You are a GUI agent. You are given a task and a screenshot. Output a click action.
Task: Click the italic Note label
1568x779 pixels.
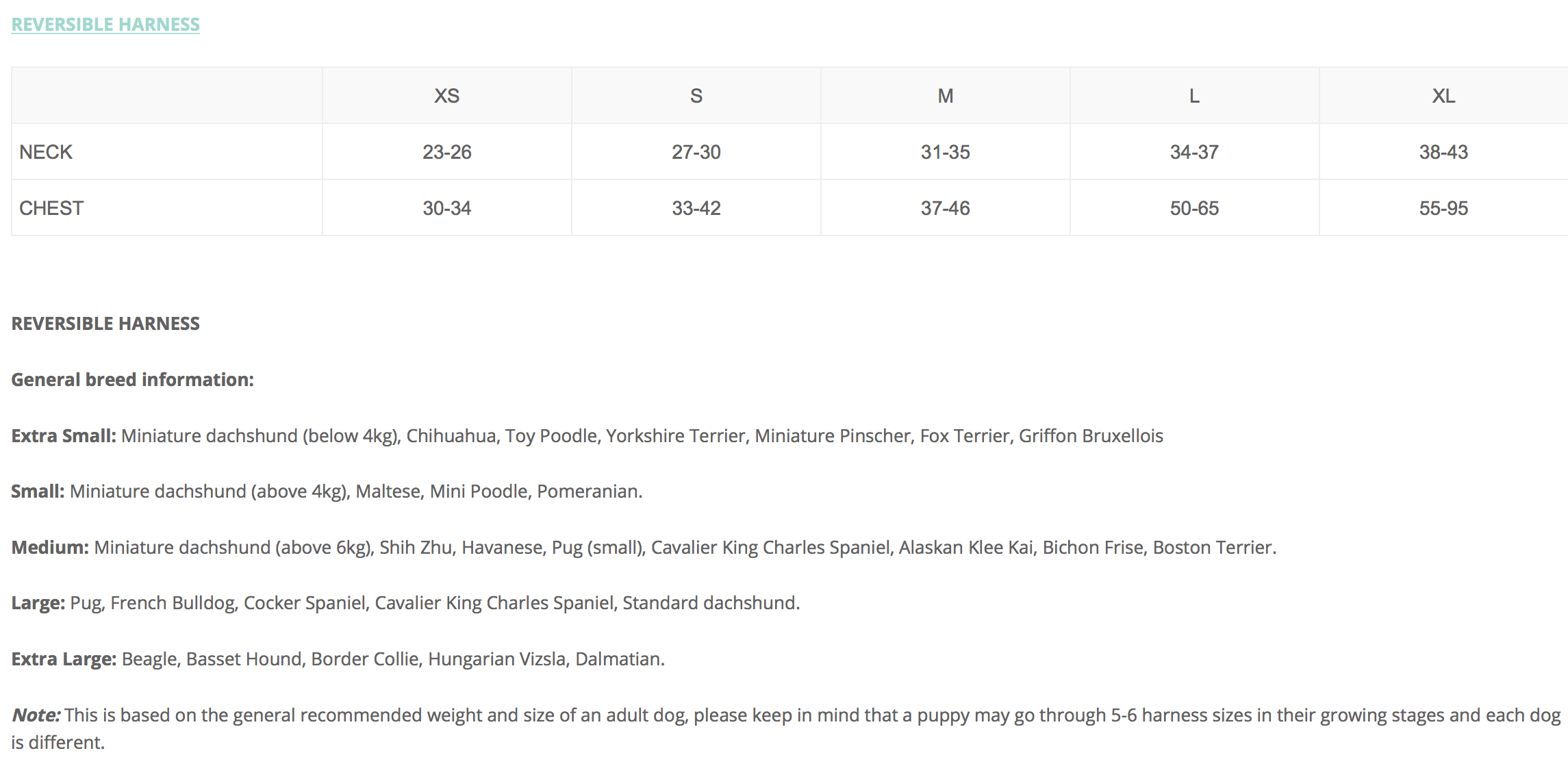pyautogui.click(x=36, y=715)
